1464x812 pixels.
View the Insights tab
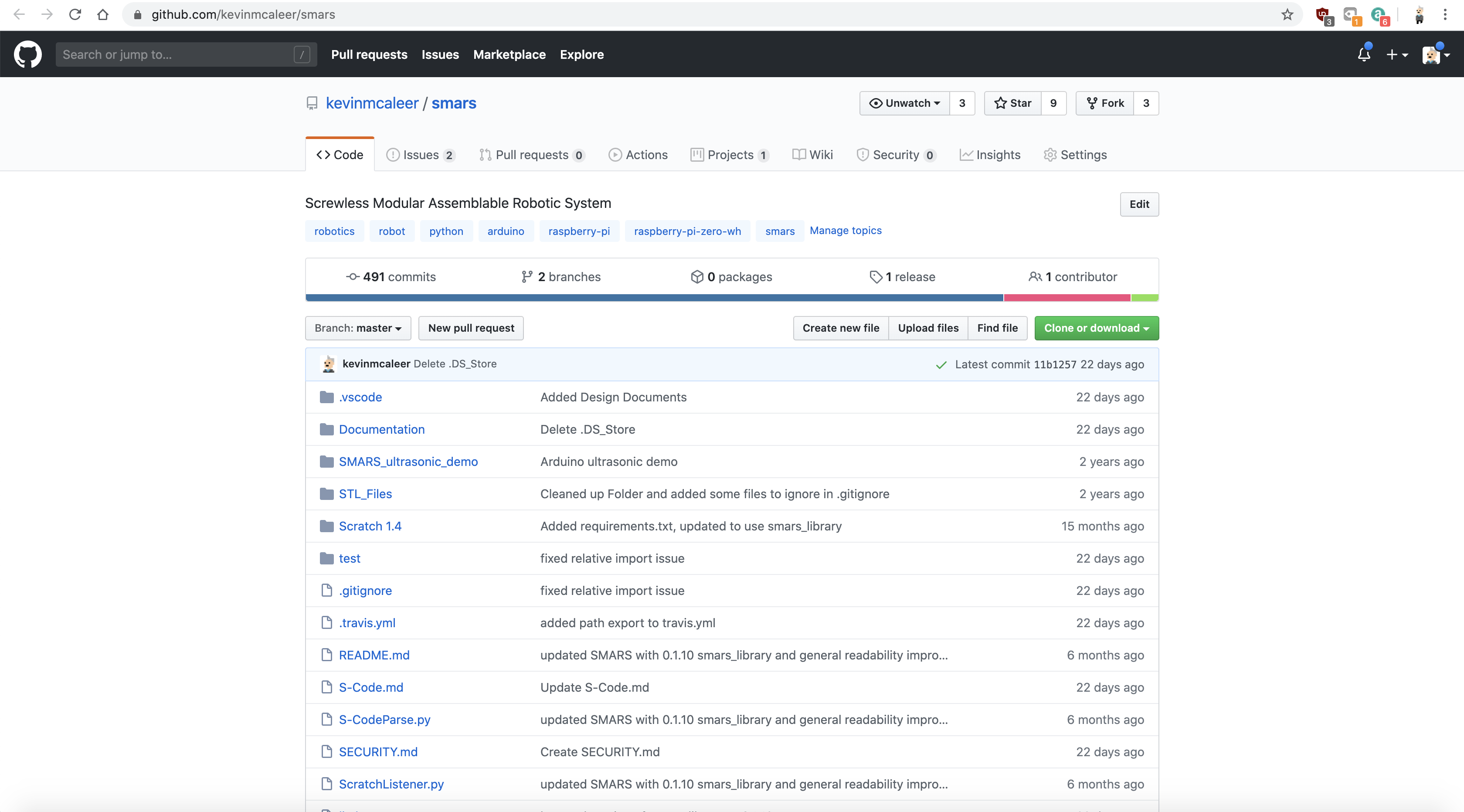pos(990,155)
